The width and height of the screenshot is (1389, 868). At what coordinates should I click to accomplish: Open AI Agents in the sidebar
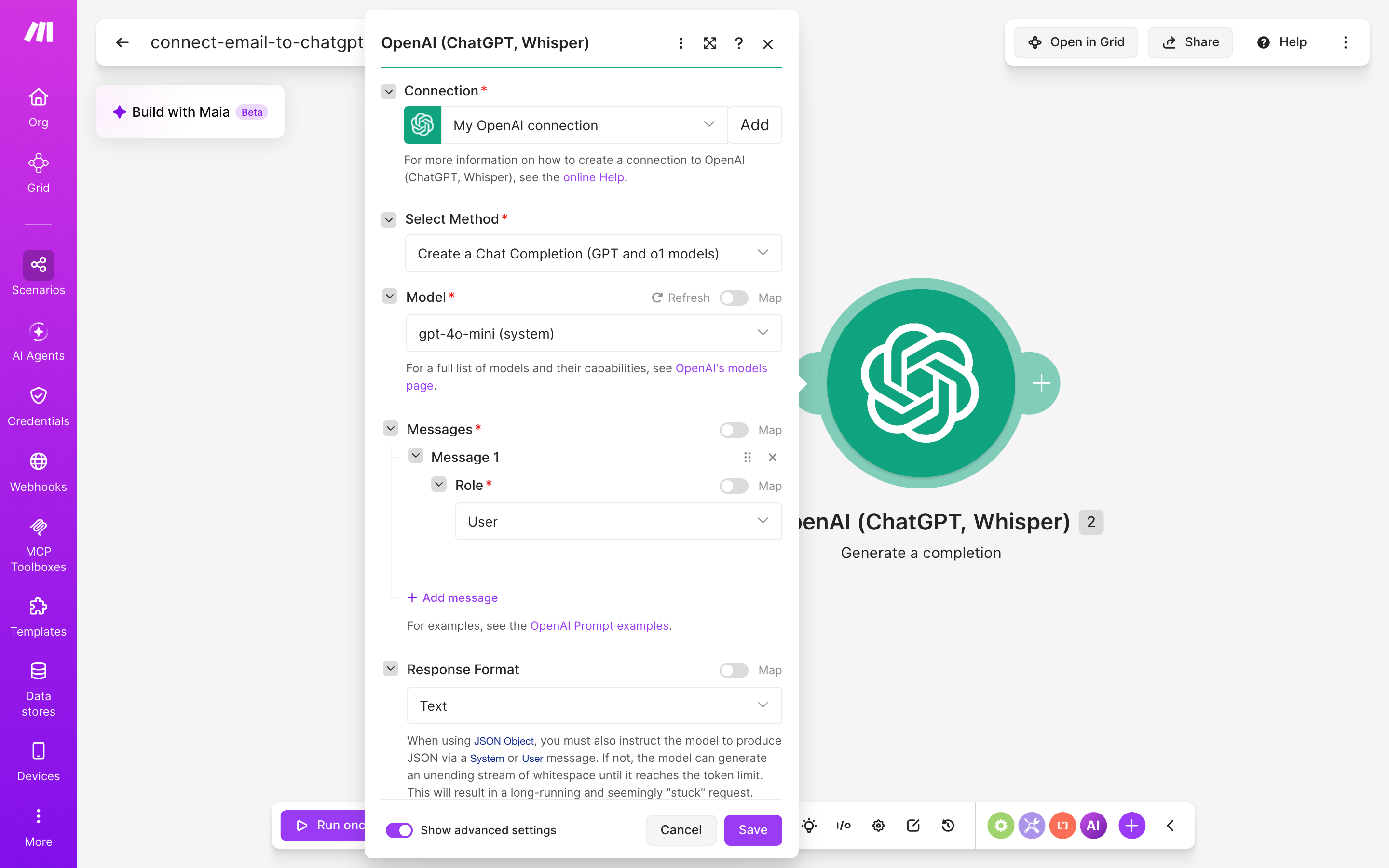point(39,341)
